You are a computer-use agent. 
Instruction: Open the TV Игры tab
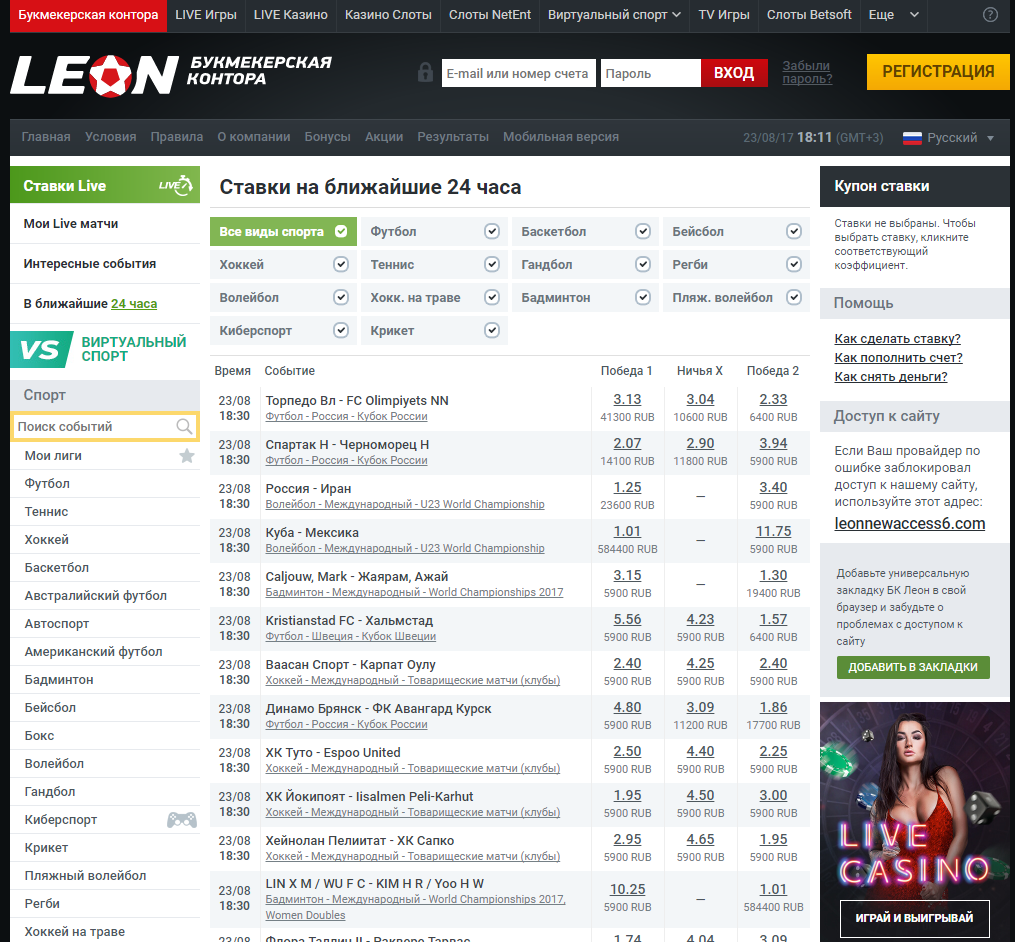pos(724,15)
